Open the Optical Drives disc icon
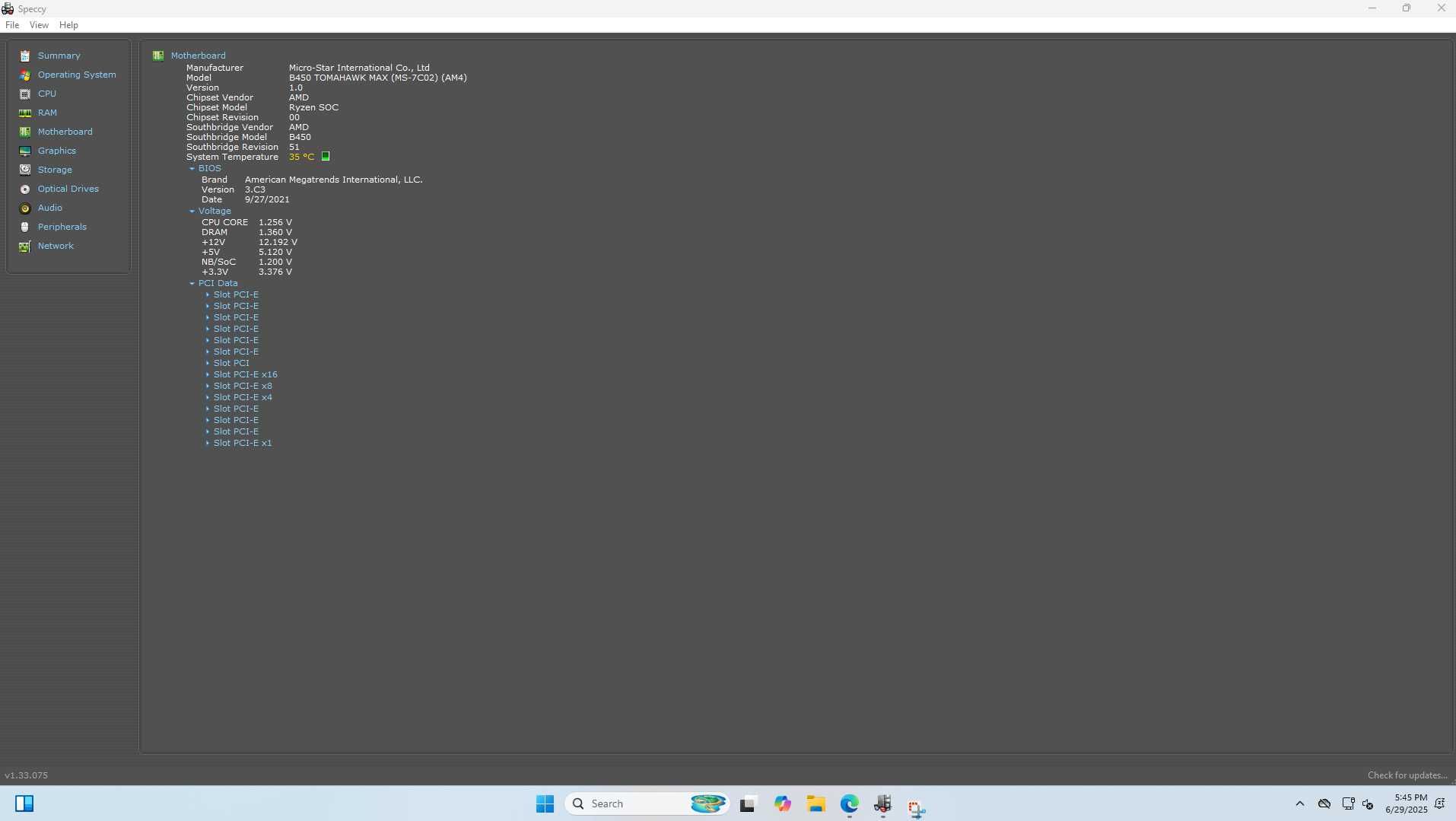The height and width of the screenshot is (821, 1456). (x=25, y=189)
